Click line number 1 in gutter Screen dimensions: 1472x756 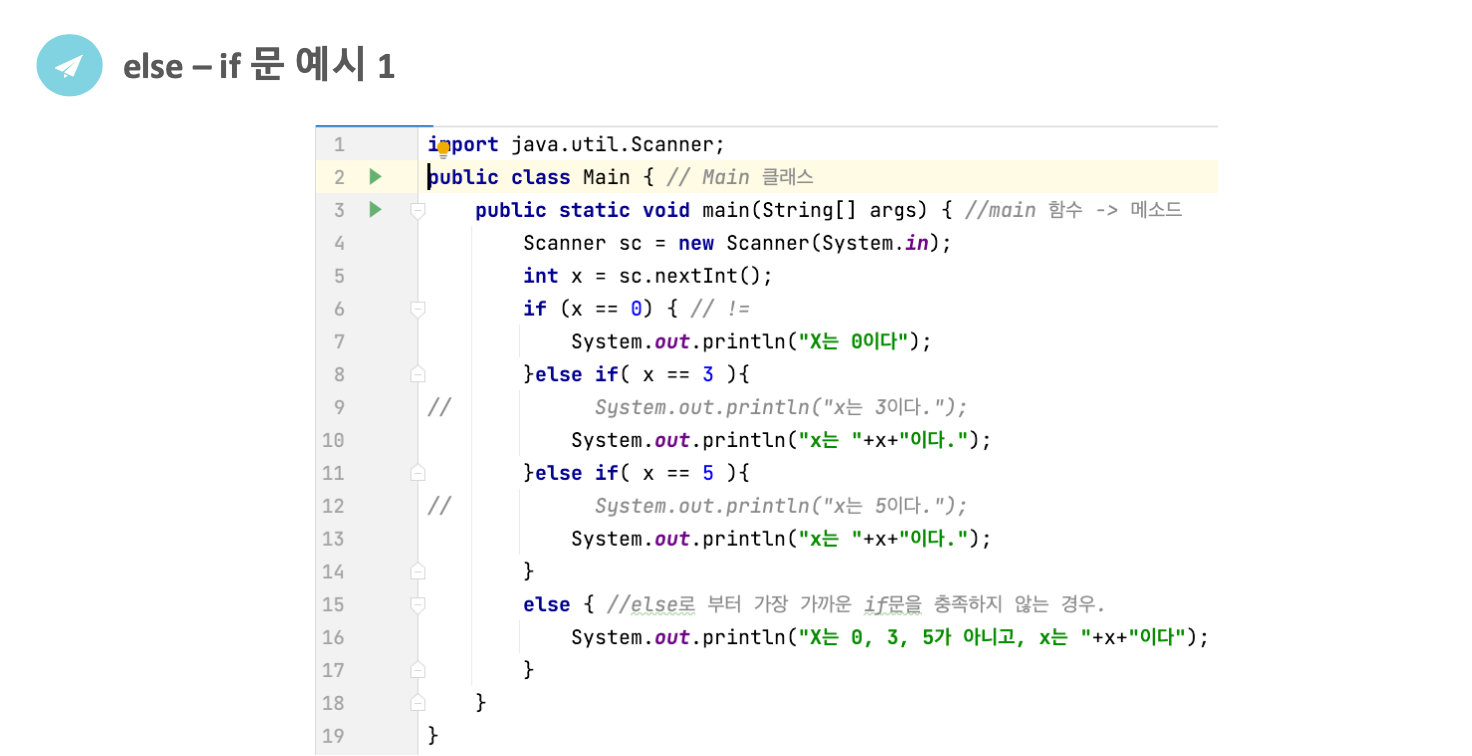(x=339, y=145)
